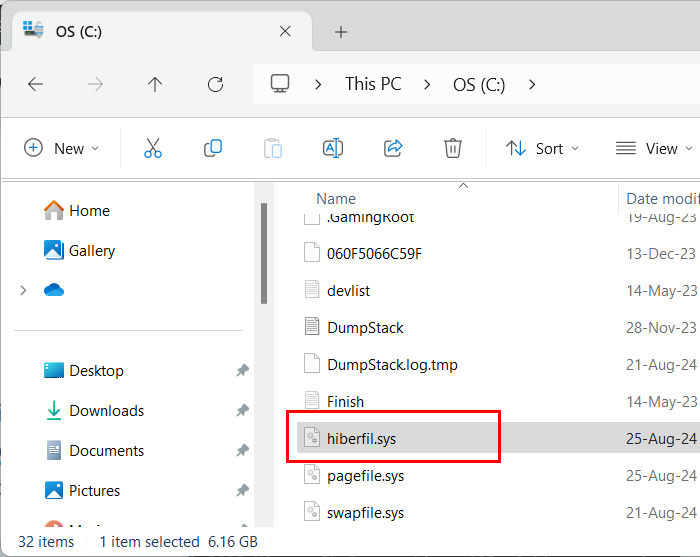The width and height of the screenshot is (700, 557).
Task: Navigate back with the left arrow
Action: 35,85
